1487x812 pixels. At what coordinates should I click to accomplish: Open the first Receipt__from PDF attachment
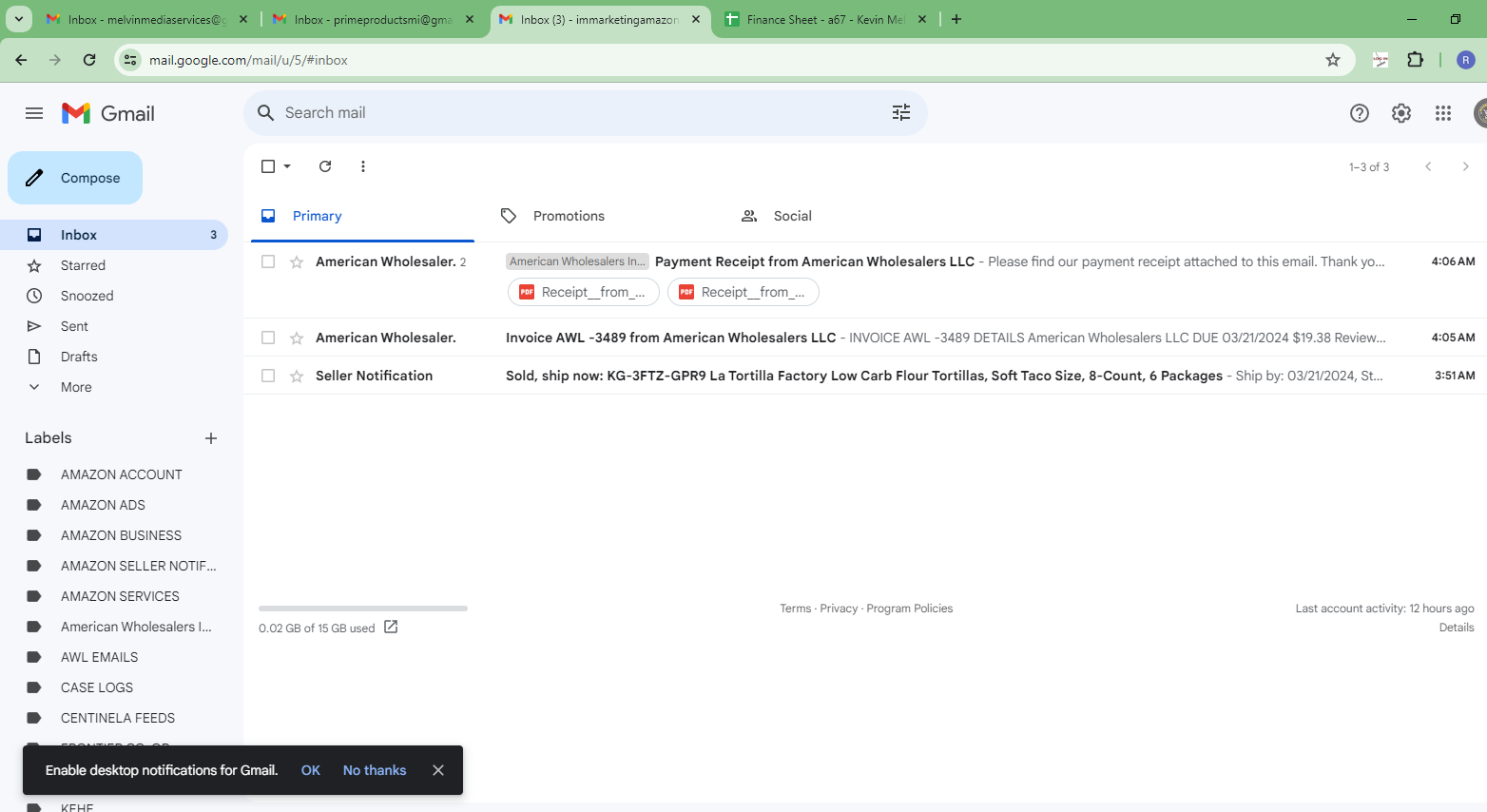(584, 292)
